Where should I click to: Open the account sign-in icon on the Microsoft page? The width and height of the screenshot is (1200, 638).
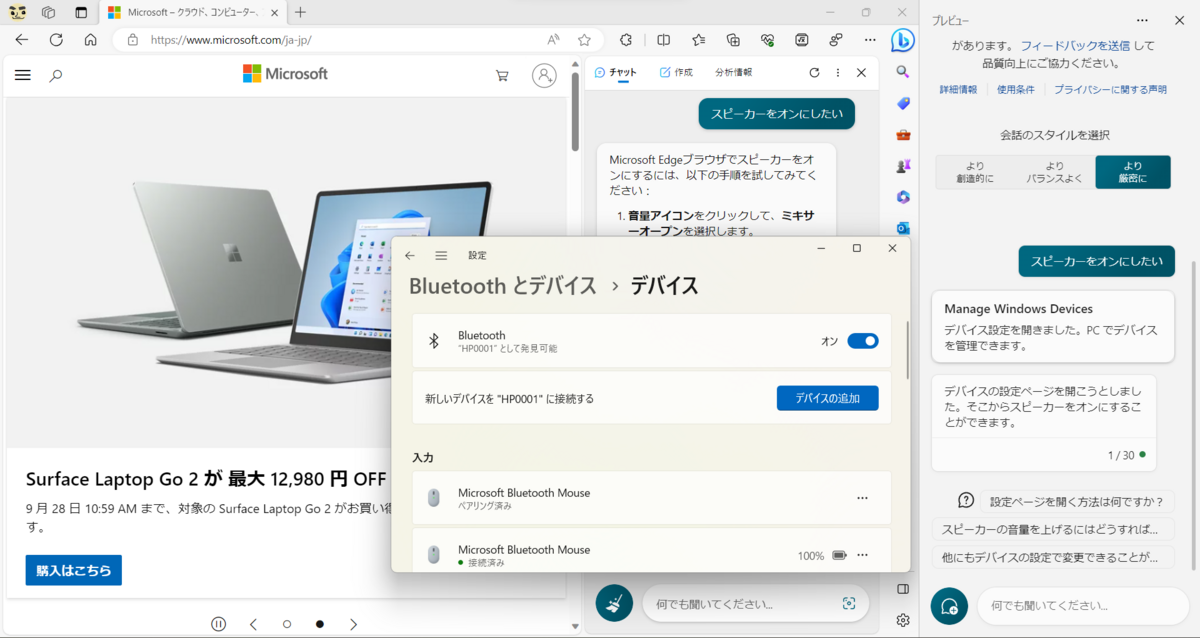(544, 75)
